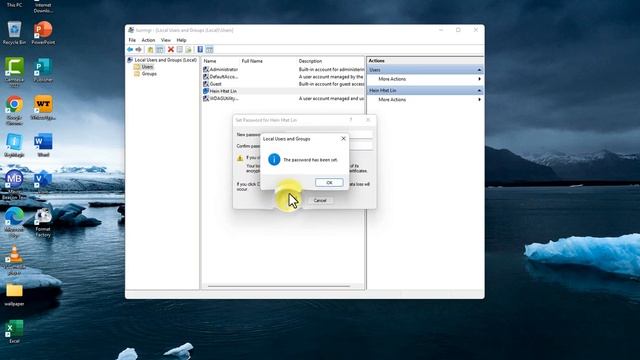Viewport: 640px width, 360px height.
Task: Open the MB desktop shortcut
Action: [14, 184]
